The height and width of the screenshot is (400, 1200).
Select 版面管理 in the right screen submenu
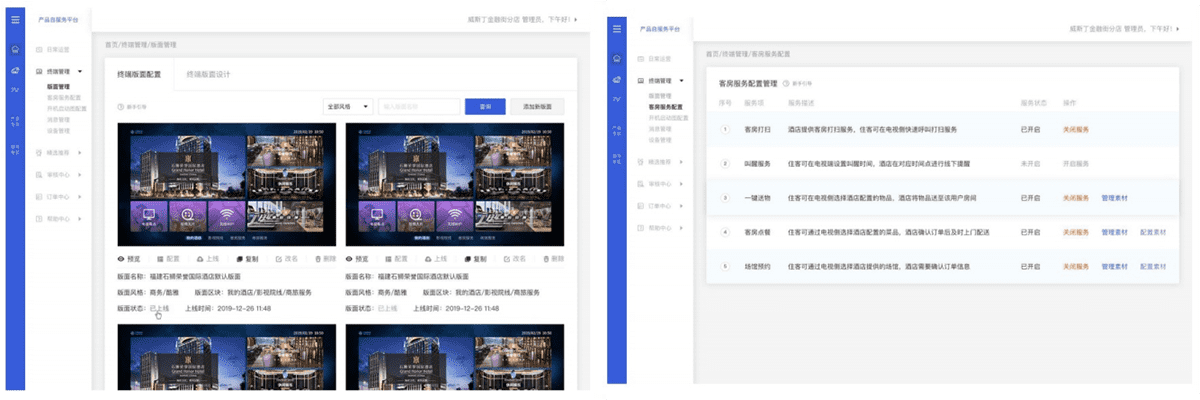coord(660,95)
